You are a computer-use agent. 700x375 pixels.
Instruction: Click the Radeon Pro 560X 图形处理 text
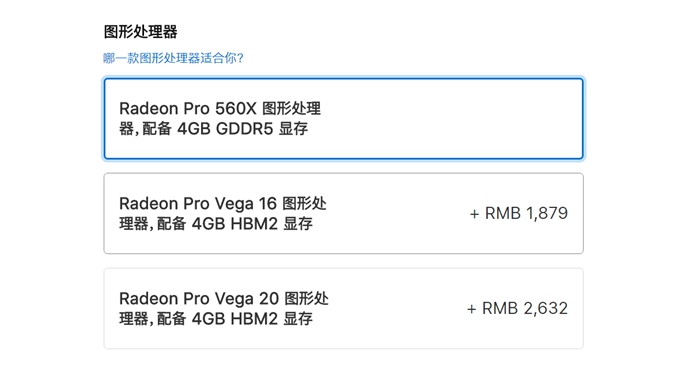[220, 108]
